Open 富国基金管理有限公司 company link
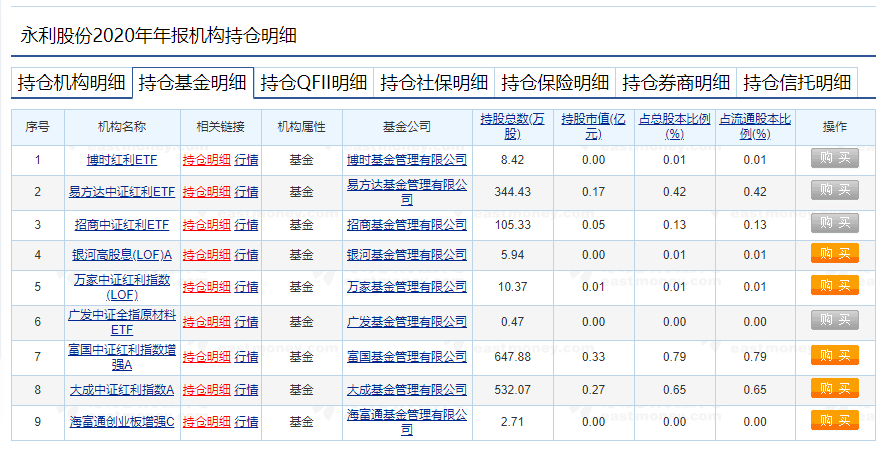 point(407,357)
